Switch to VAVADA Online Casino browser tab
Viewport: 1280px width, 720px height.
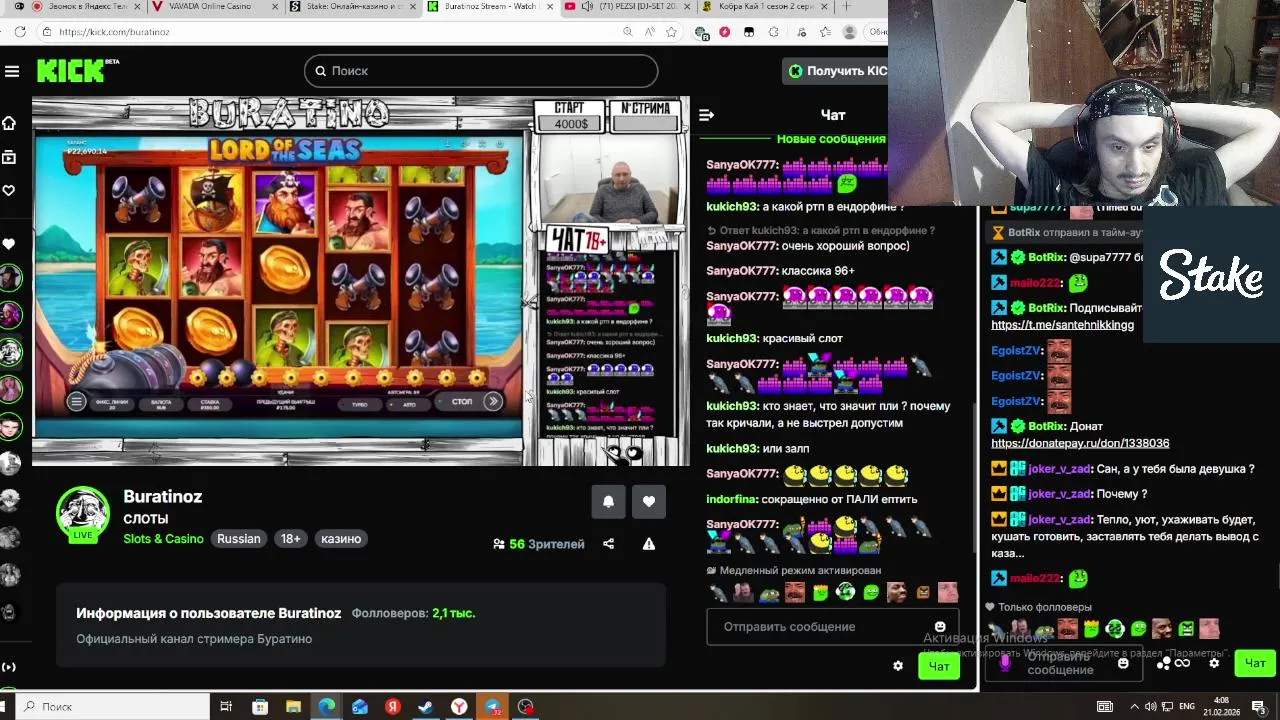(215, 6)
